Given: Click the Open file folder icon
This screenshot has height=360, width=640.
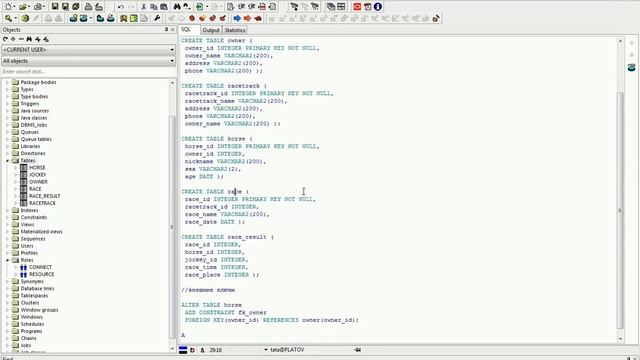Looking at the screenshot, I should [23, 7].
